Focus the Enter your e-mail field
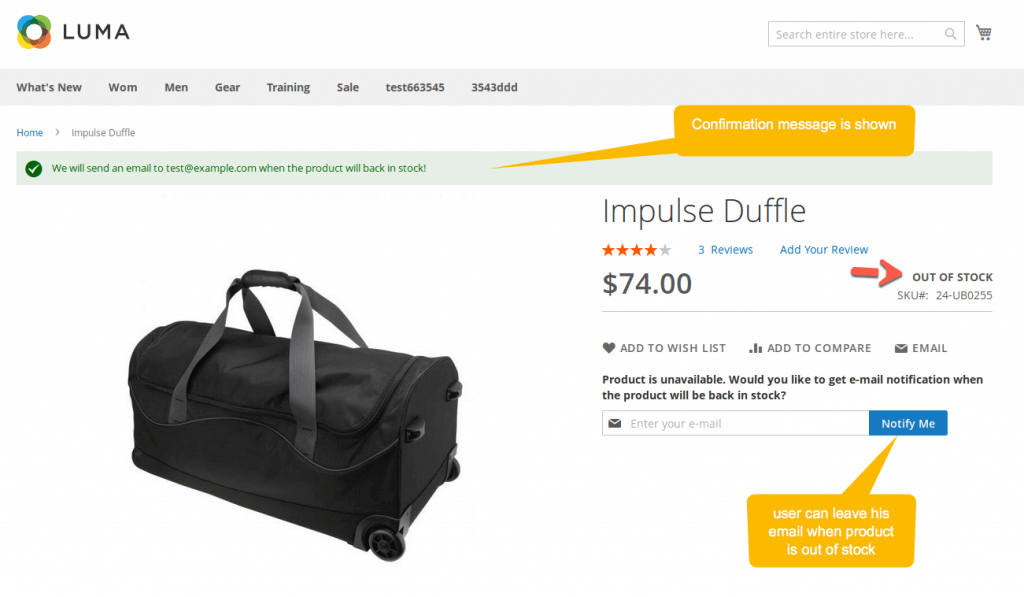The width and height of the screenshot is (1024, 597). pyautogui.click(x=735, y=423)
